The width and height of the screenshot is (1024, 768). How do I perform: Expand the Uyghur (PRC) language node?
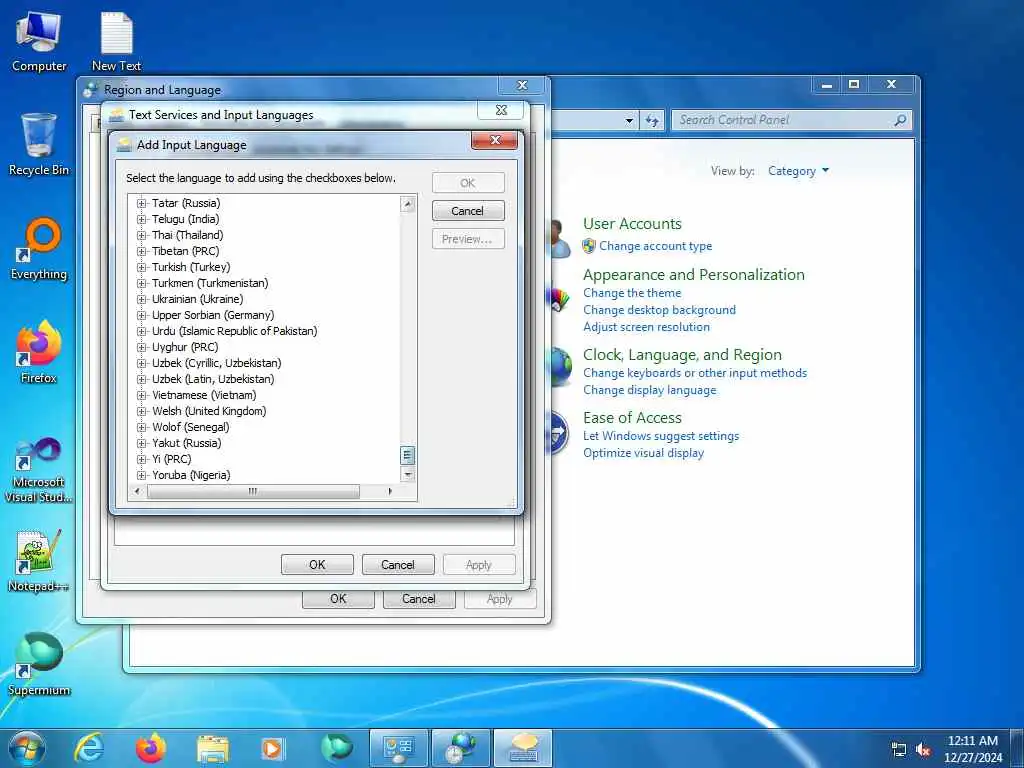click(141, 347)
